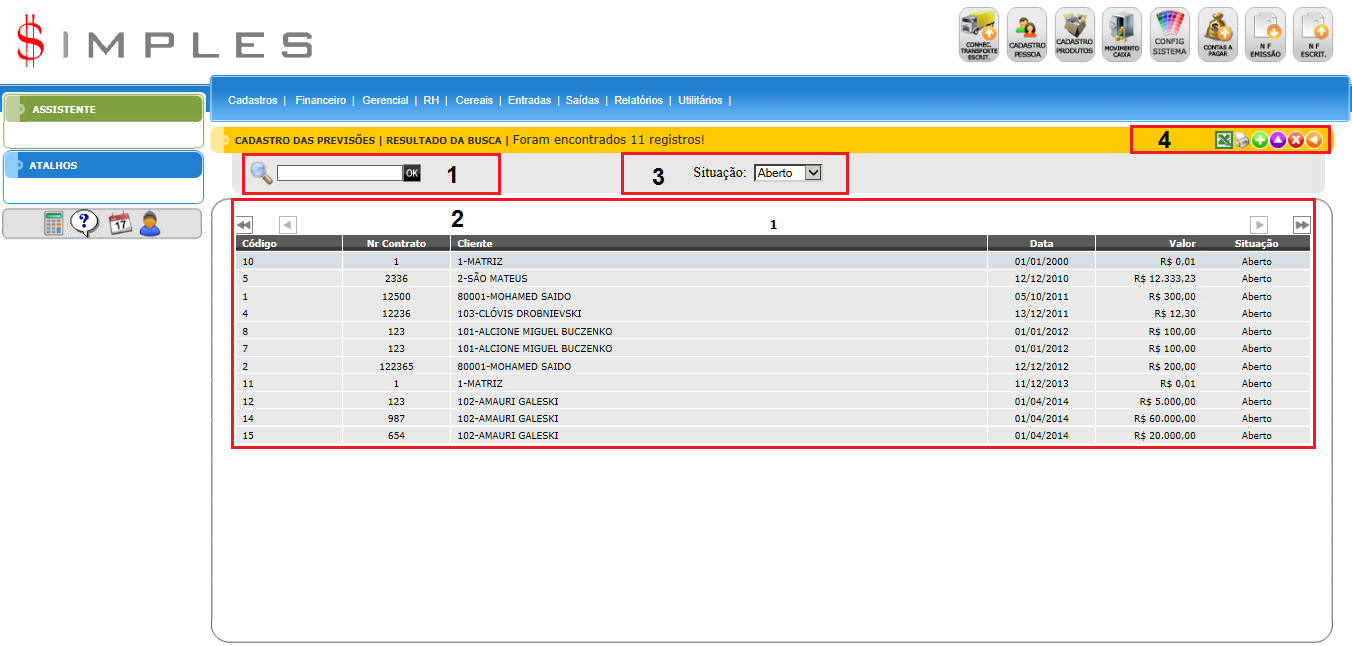Go to the last page of results

pos(1301,225)
